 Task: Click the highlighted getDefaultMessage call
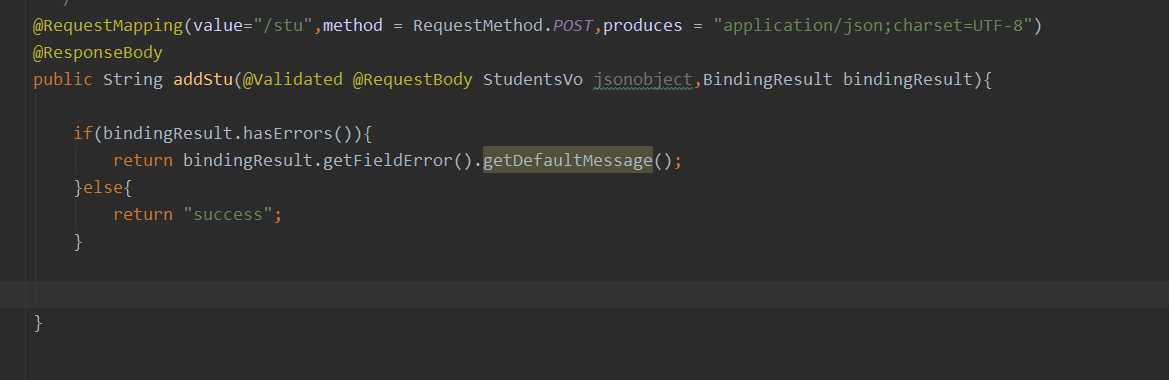point(568,161)
